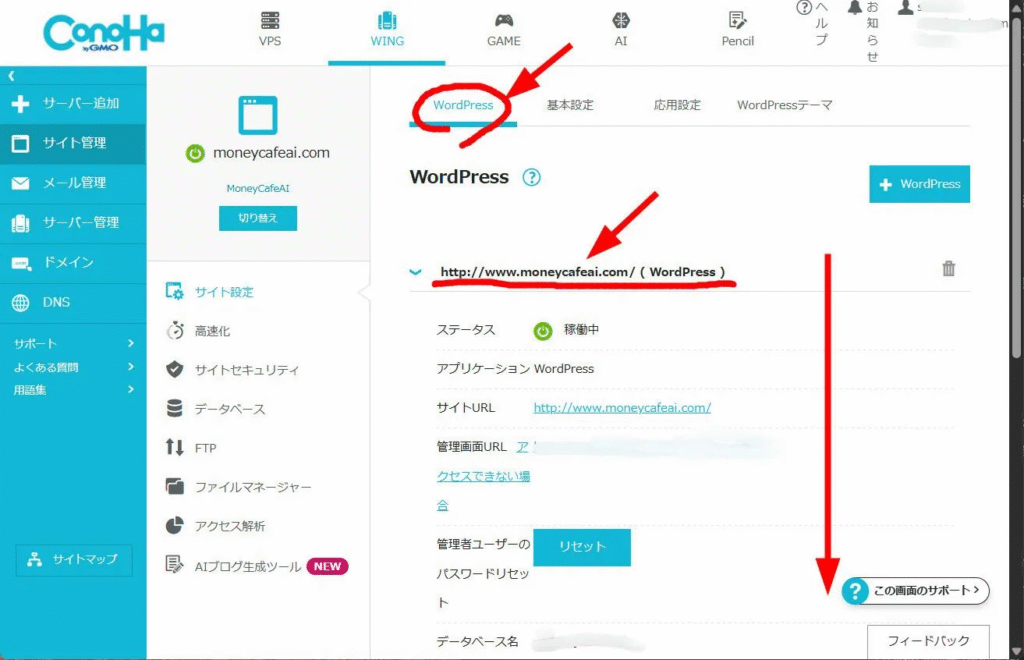Collapse the moneycafeai.com WordPress entry chevron

coord(415,272)
